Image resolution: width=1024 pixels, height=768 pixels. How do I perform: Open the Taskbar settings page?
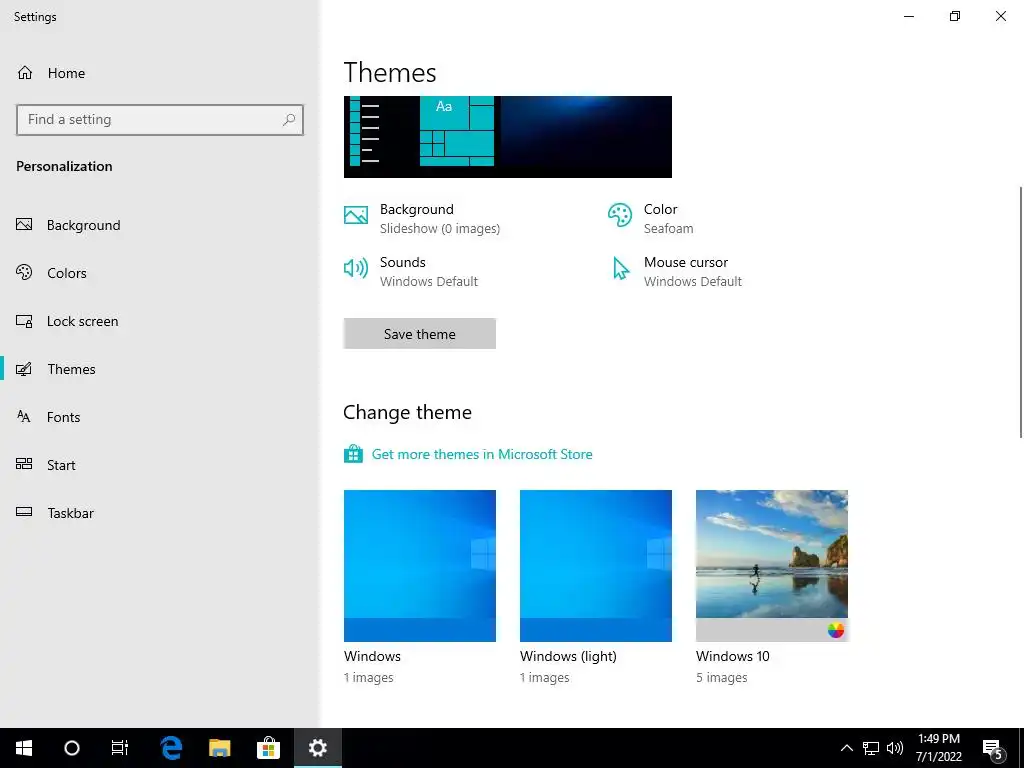click(160, 513)
